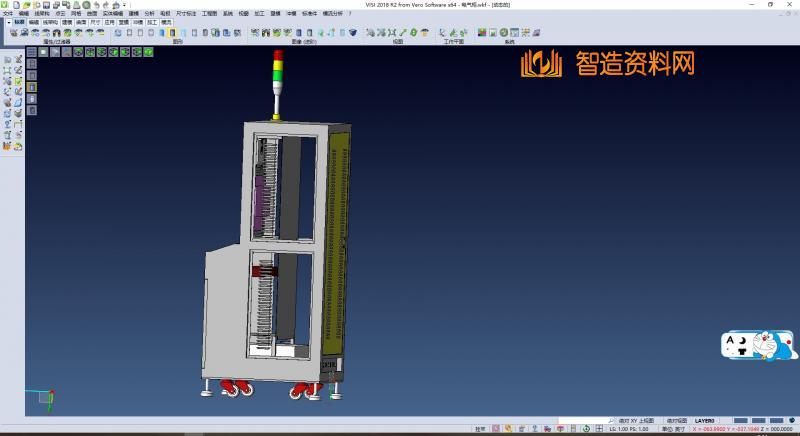This screenshot has width=800, height=436.
Task: Open the LAYER0 layer selector in status bar
Action: pos(704,421)
